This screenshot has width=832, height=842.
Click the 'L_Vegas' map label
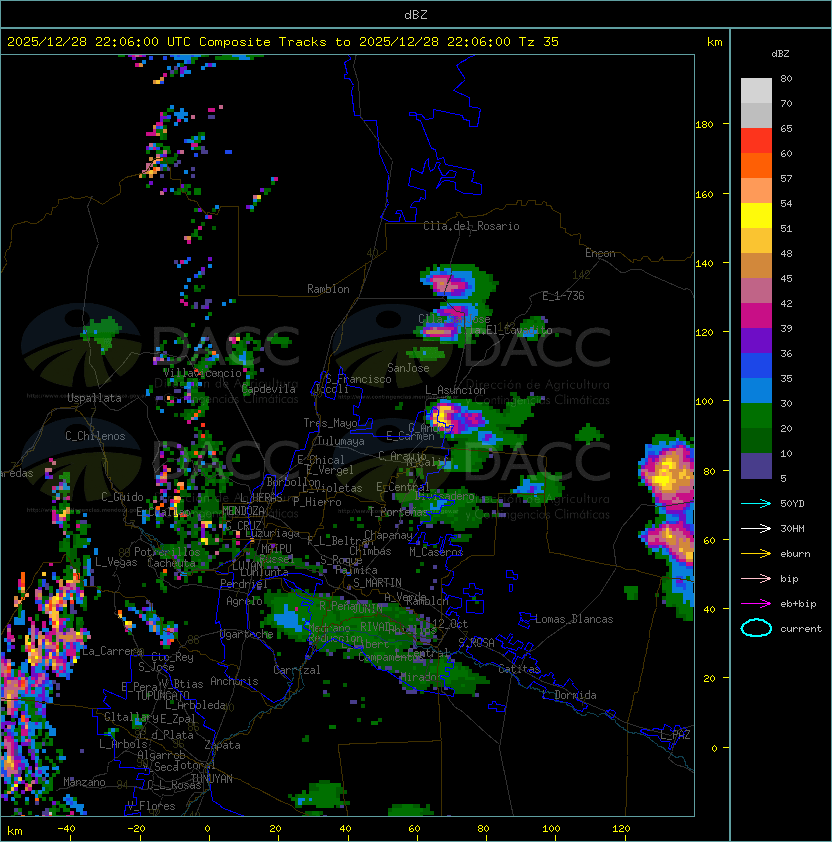point(116,562)
